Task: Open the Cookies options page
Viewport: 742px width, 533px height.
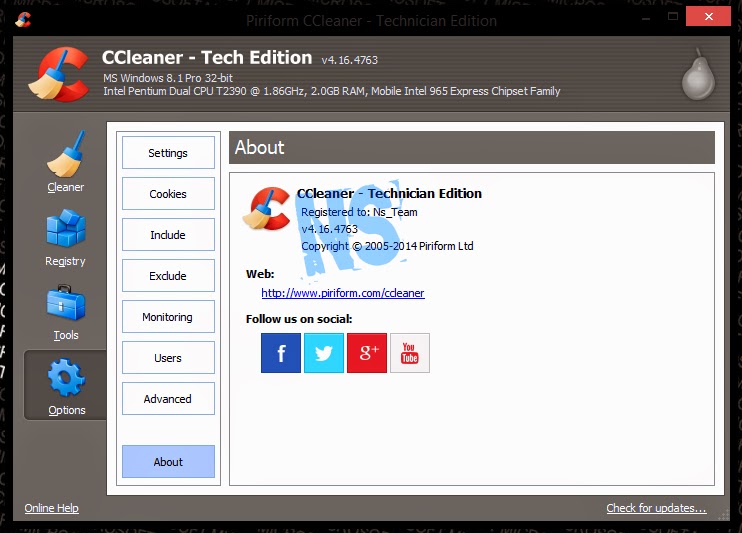Action: [x=168, y=194]
